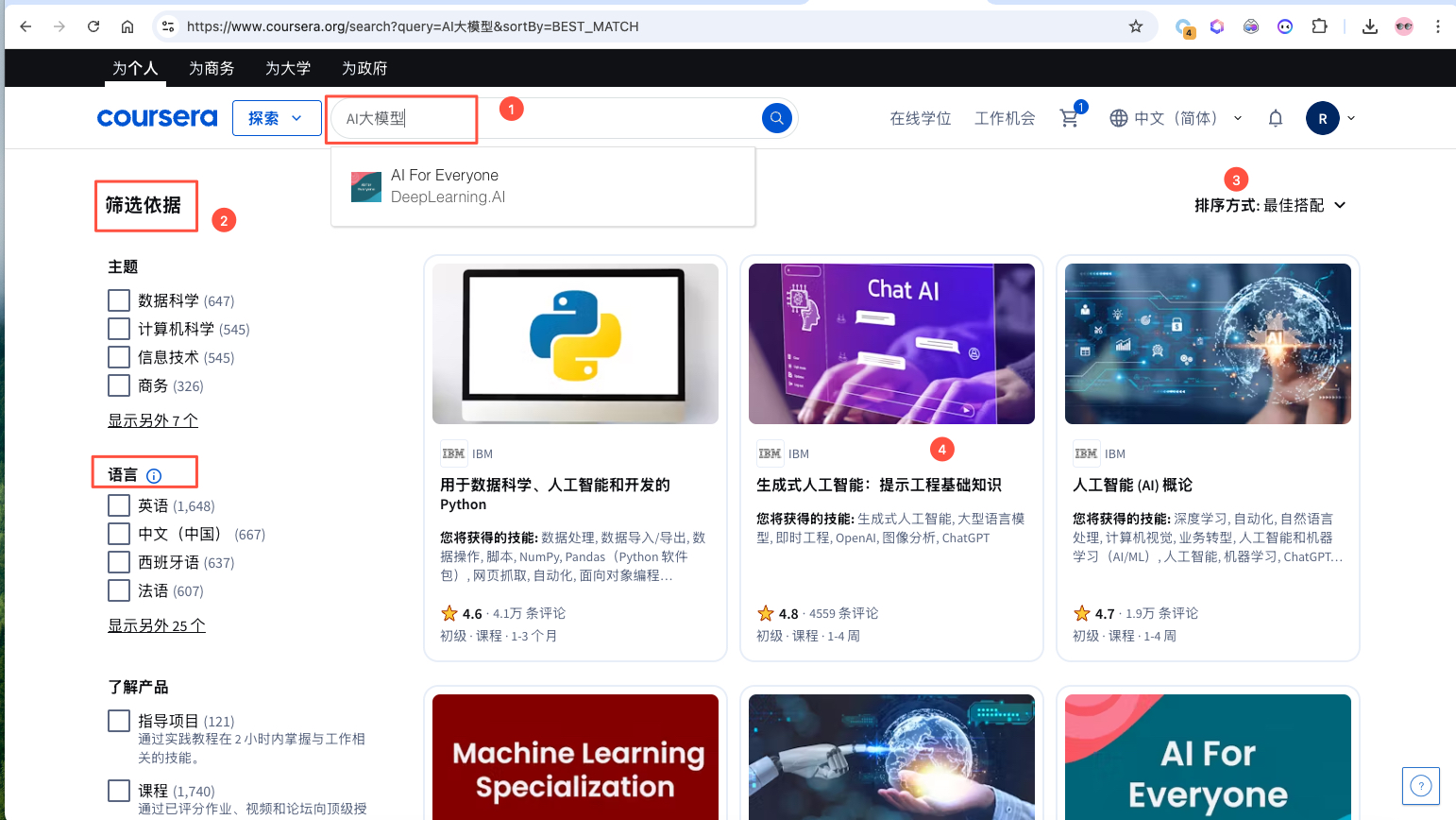Open the shopping cart with 1 item
The image size is (1456, 820).
[x=1068, y=118]
